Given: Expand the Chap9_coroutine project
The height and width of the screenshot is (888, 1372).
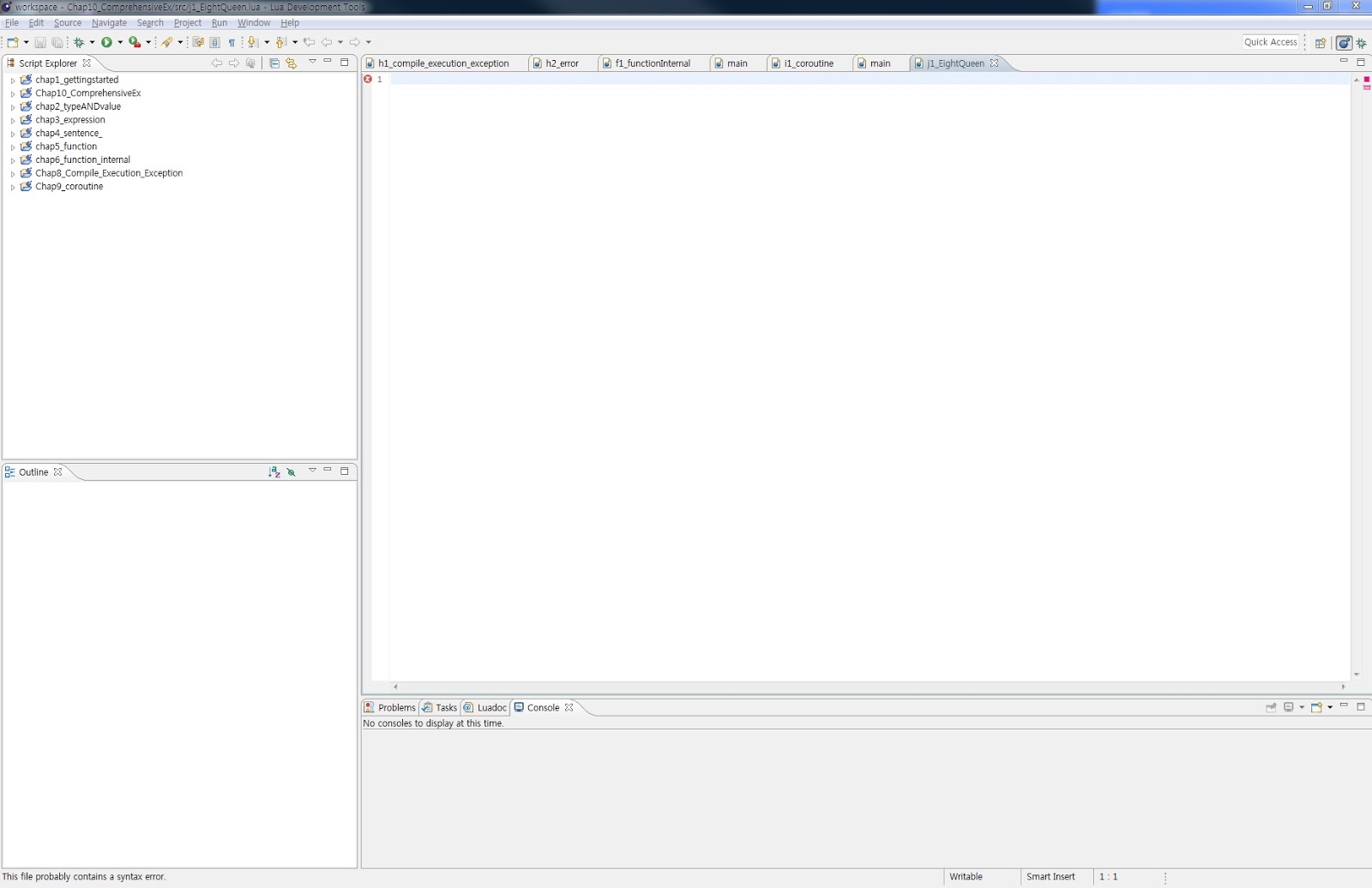Looking at the screenshot, I should click(13, 187).
